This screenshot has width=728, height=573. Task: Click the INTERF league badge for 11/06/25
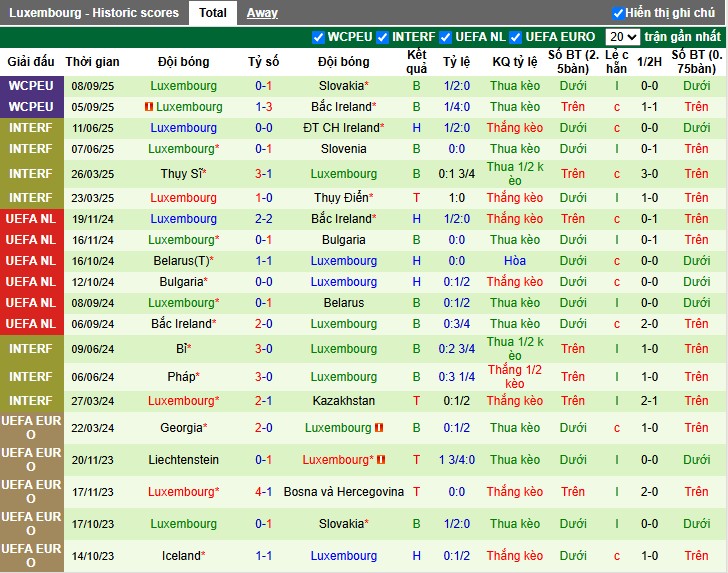pos(30,128)
